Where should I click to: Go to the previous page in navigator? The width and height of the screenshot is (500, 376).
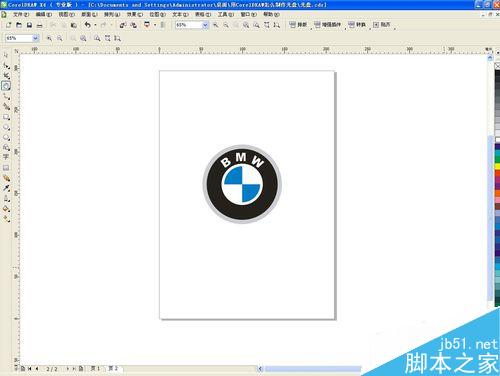click(x=37, y=369)
